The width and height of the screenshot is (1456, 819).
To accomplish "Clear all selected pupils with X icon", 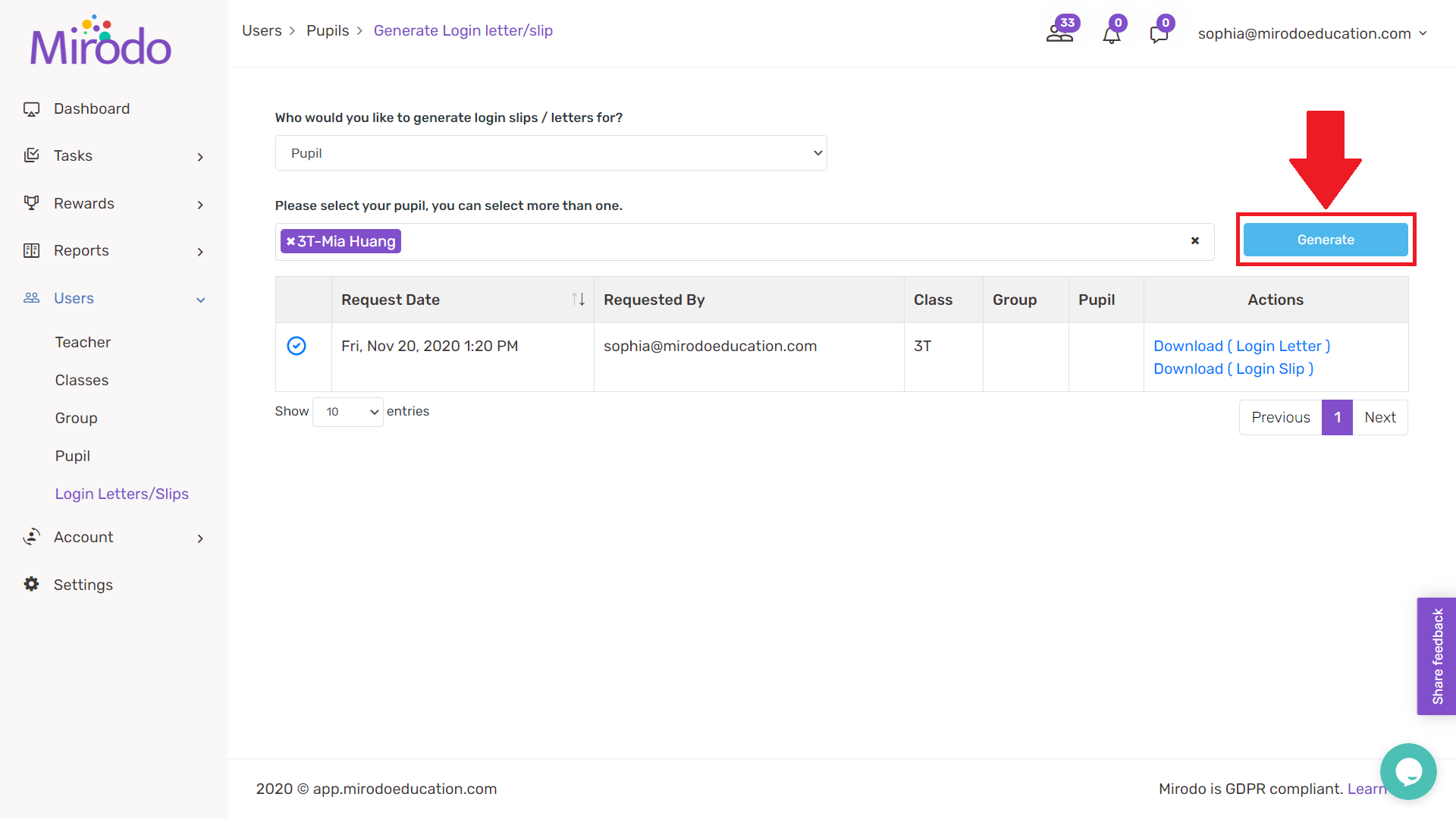I will pyautogui.click(x=1195, y=241).
